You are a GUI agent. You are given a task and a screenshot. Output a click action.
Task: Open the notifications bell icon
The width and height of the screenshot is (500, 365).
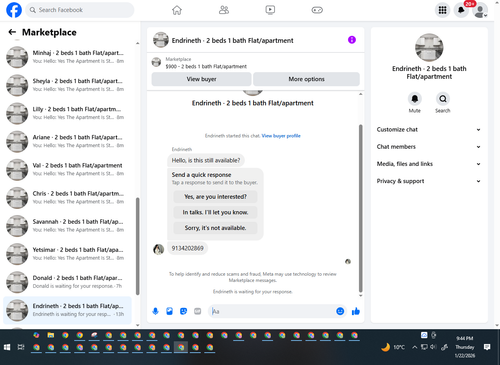click(x=461, y=10)
